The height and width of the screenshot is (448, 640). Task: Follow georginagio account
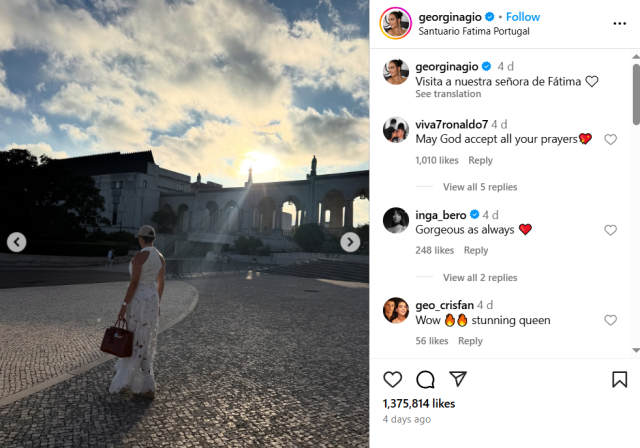tap(523, 17)
